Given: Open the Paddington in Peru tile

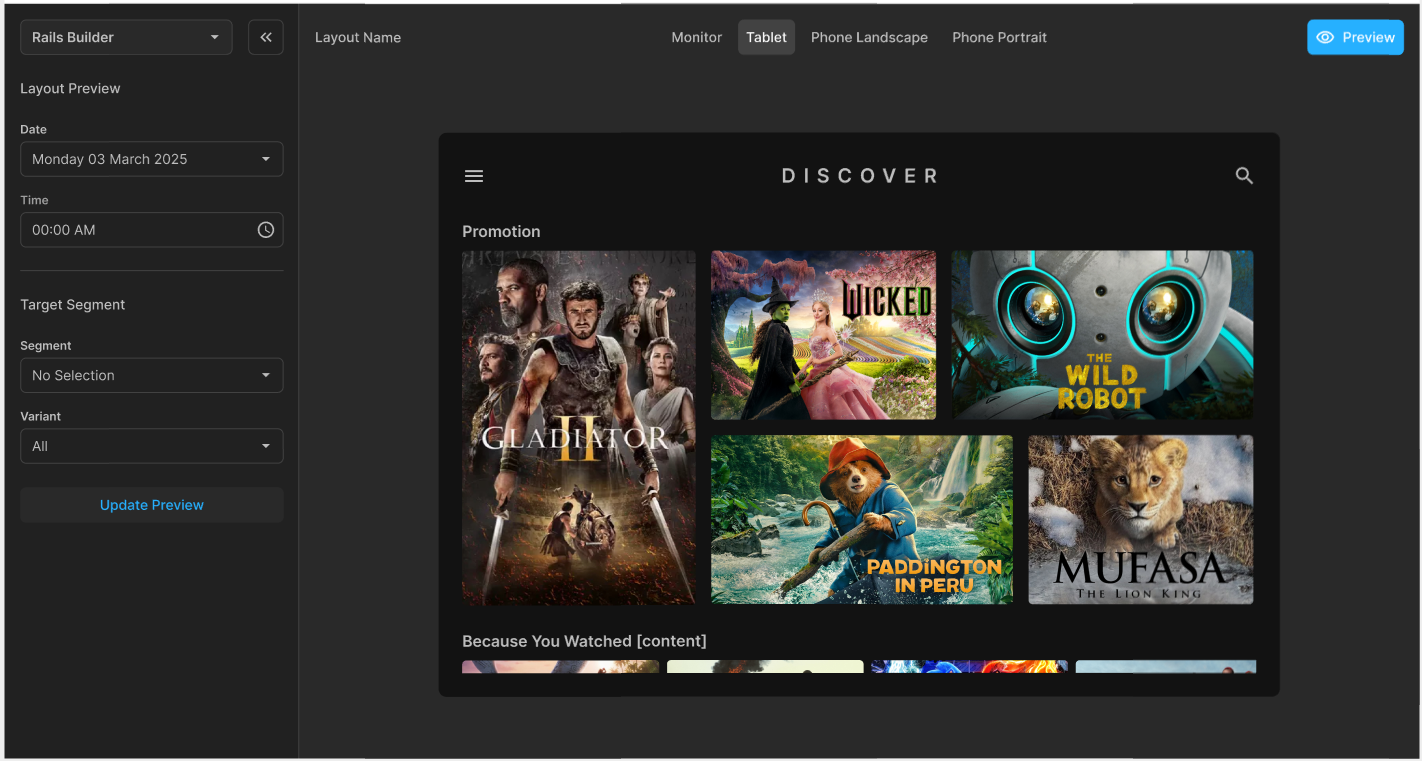Looking at the screenshot, I should pyautogui.click(x=861, y=520).
